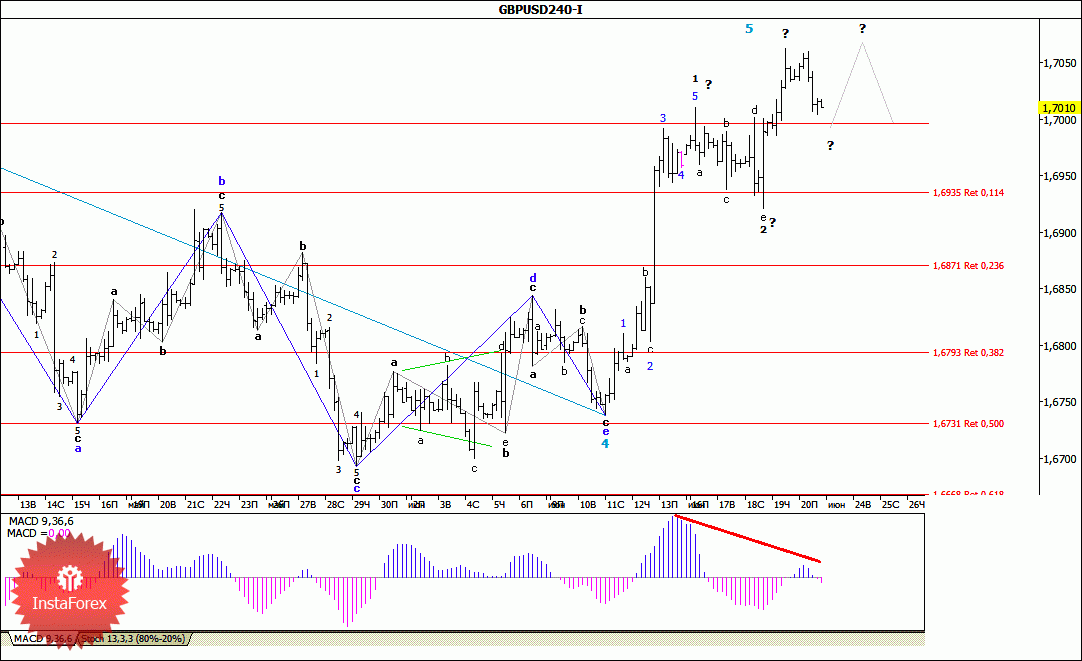Image resolution: width=1082 pixels, height=661 pixels.
Task: Click the 11C date label on time axis
Action: 616,504
